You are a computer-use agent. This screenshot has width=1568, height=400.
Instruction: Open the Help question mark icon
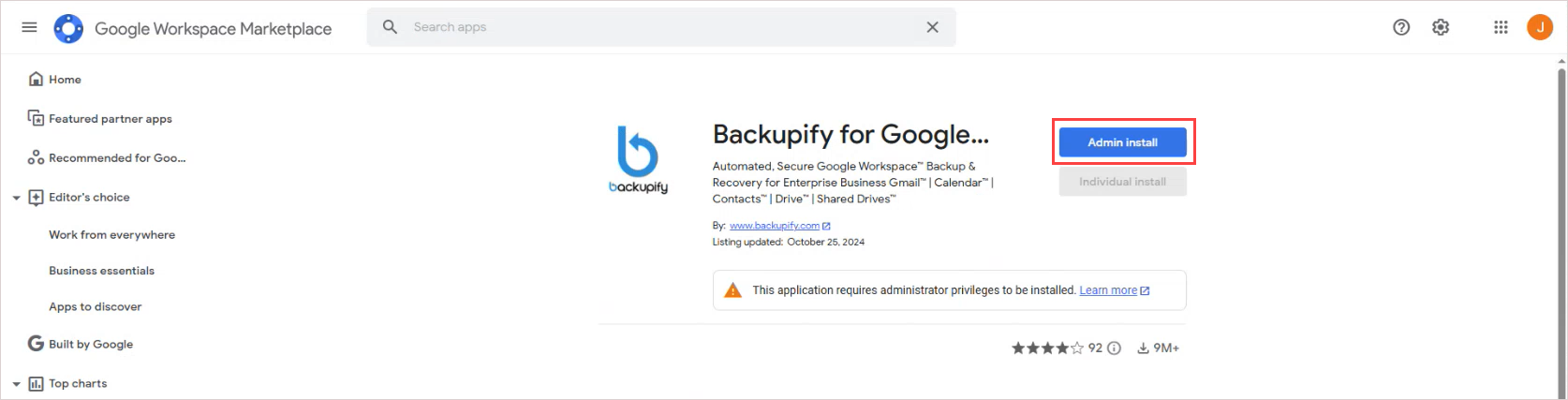1401,27
